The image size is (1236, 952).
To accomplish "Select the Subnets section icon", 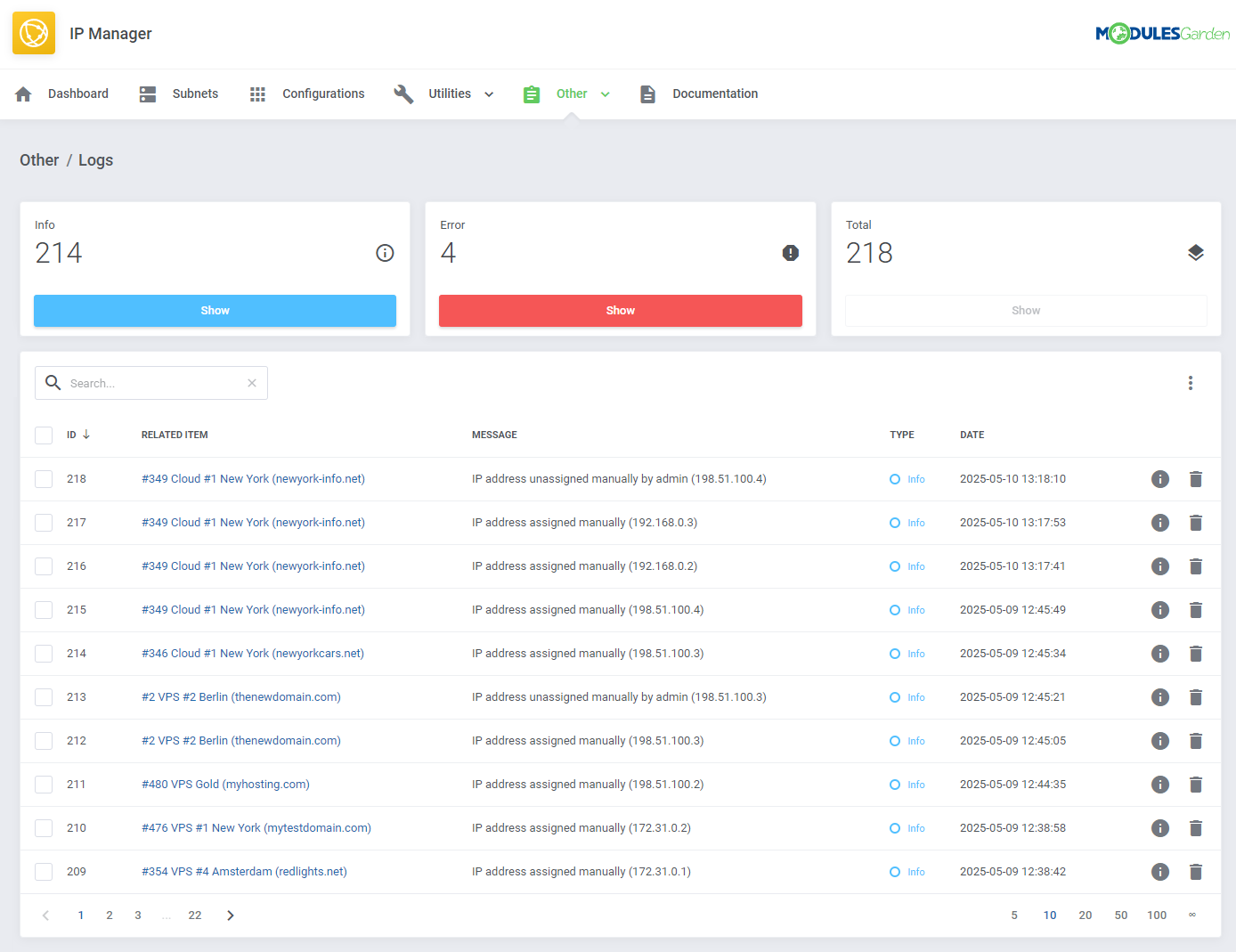I will [147, 94].
